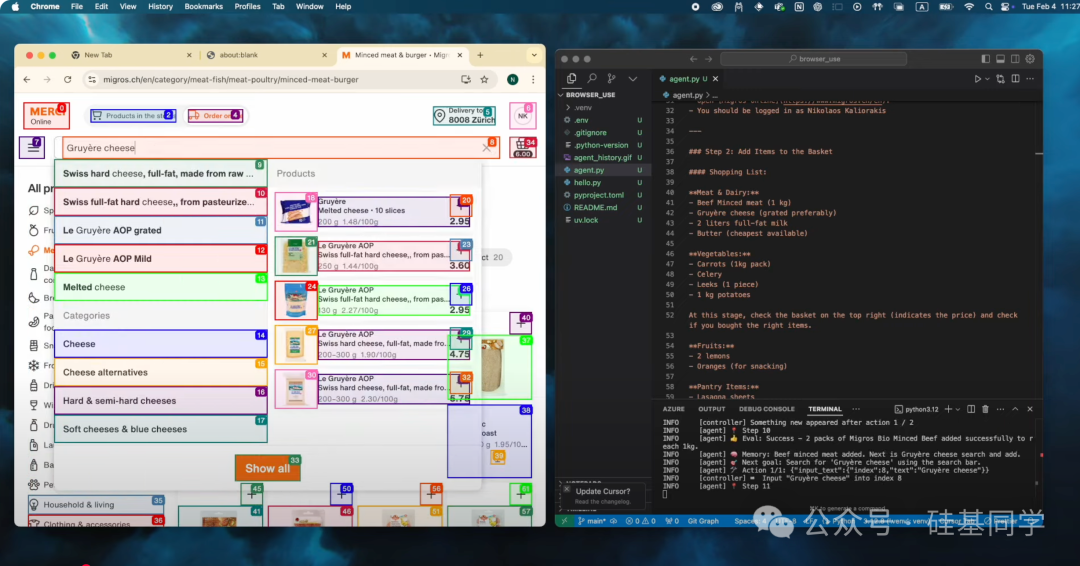Split the terminal pane
The image size is (1080, 566).
pyautogui.click(x=971, y=409)
